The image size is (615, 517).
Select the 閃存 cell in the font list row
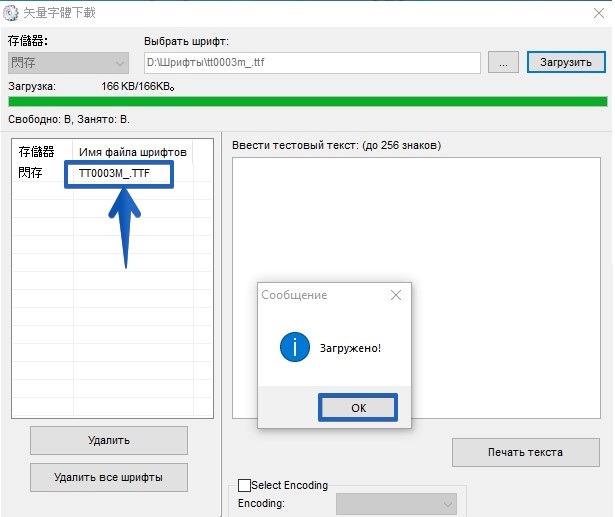pyautogui.click(x=31, y=173)
